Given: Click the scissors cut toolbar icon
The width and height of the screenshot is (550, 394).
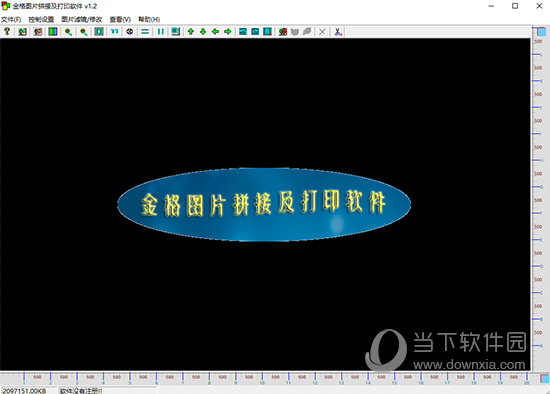Looking at the screenshot, I should pos(337,32).
